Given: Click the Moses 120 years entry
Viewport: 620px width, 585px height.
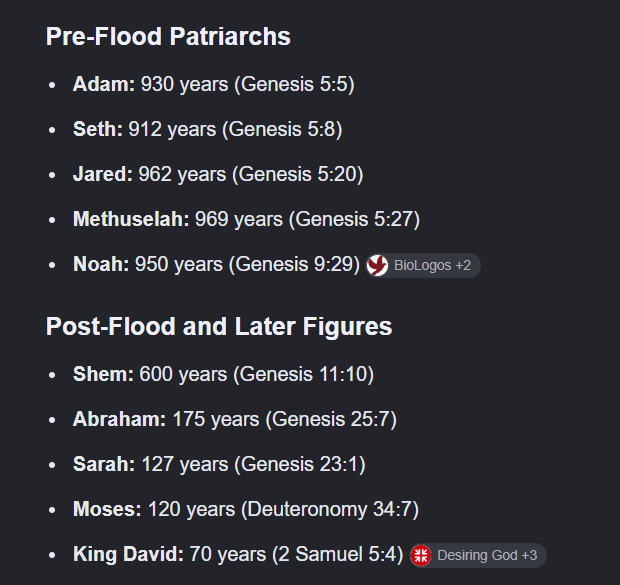Looking at the screenshot, I should tap(246, 509).
